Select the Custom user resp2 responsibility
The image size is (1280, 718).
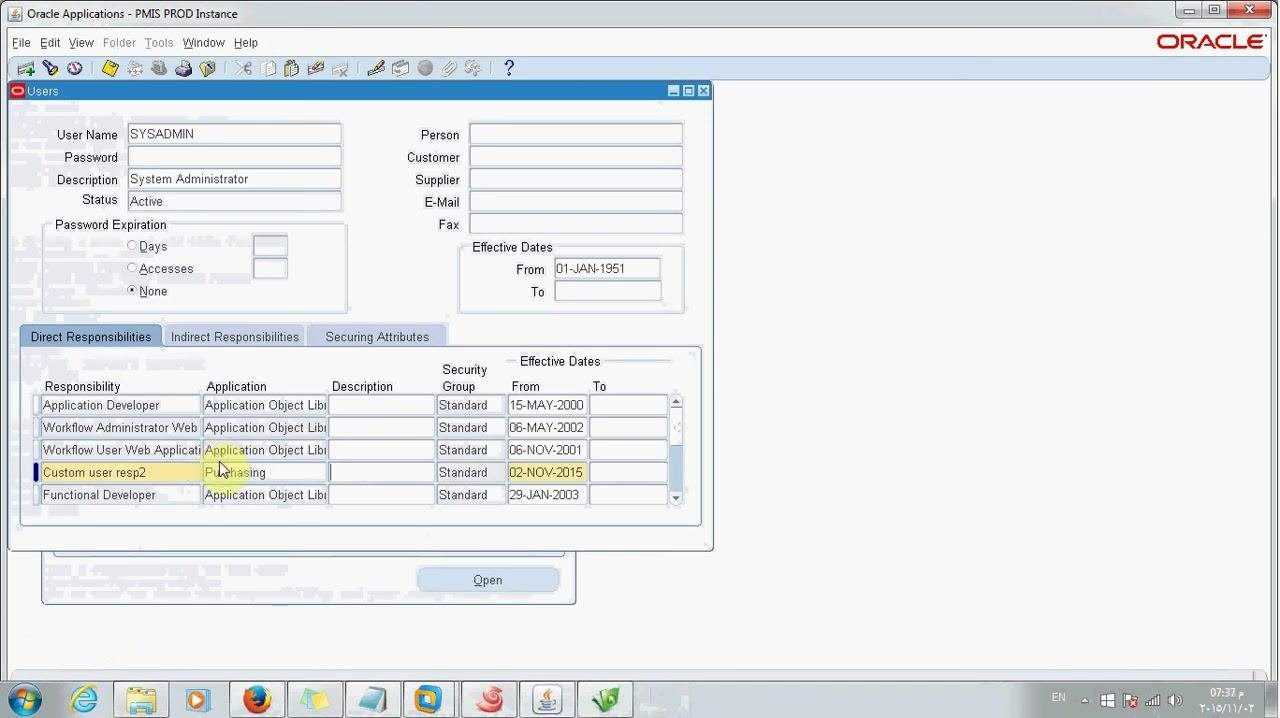point(120,472)
